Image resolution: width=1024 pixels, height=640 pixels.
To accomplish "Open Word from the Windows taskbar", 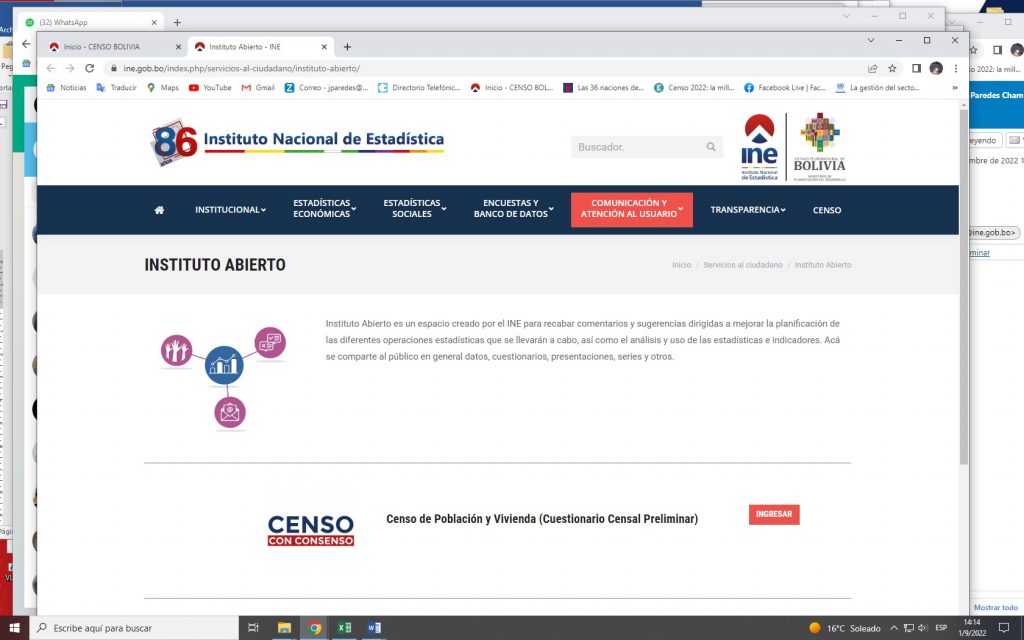I will pos(374,628).
